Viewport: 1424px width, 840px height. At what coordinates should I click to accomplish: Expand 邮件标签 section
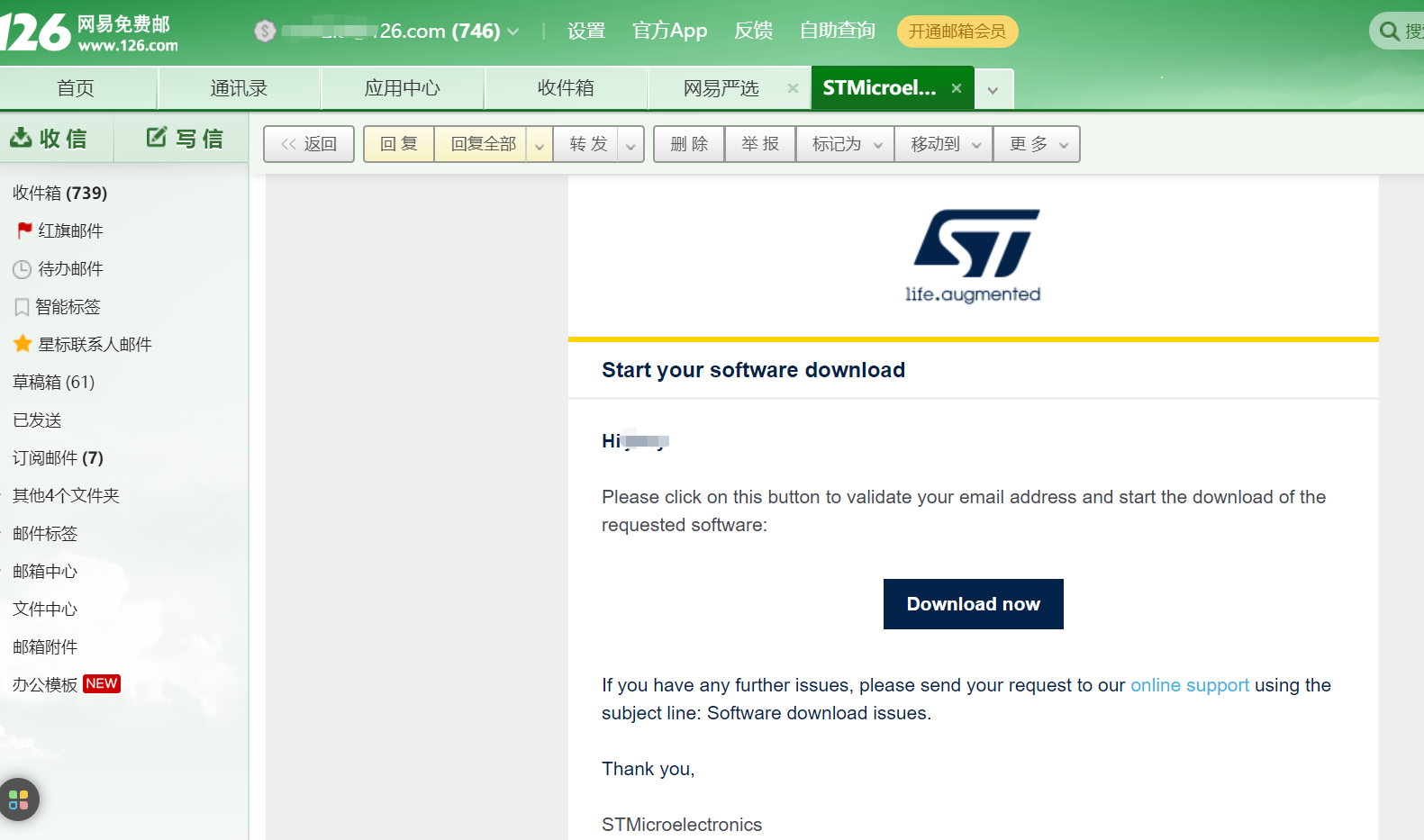pos(45,533)
